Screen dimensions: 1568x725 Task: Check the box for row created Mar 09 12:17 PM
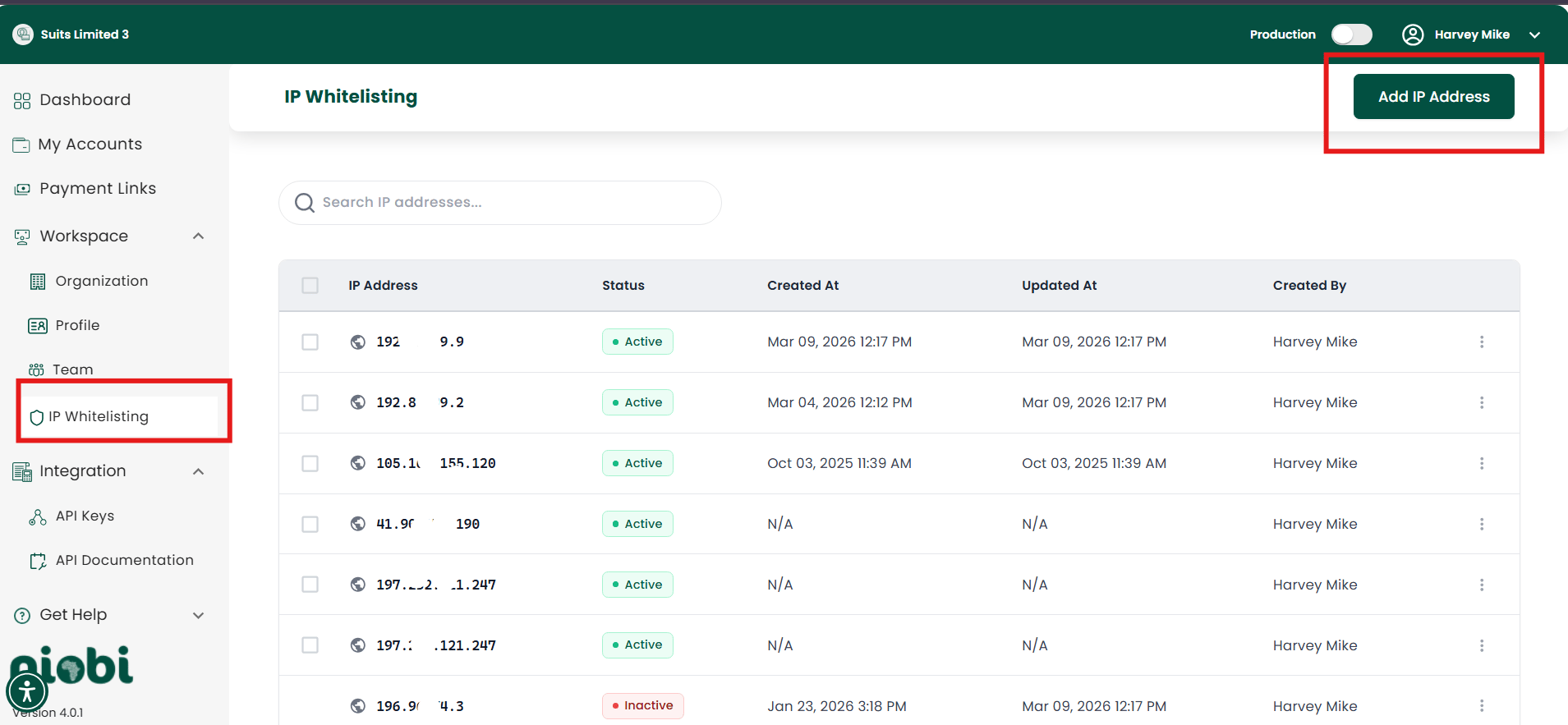[x=310, y=342]
